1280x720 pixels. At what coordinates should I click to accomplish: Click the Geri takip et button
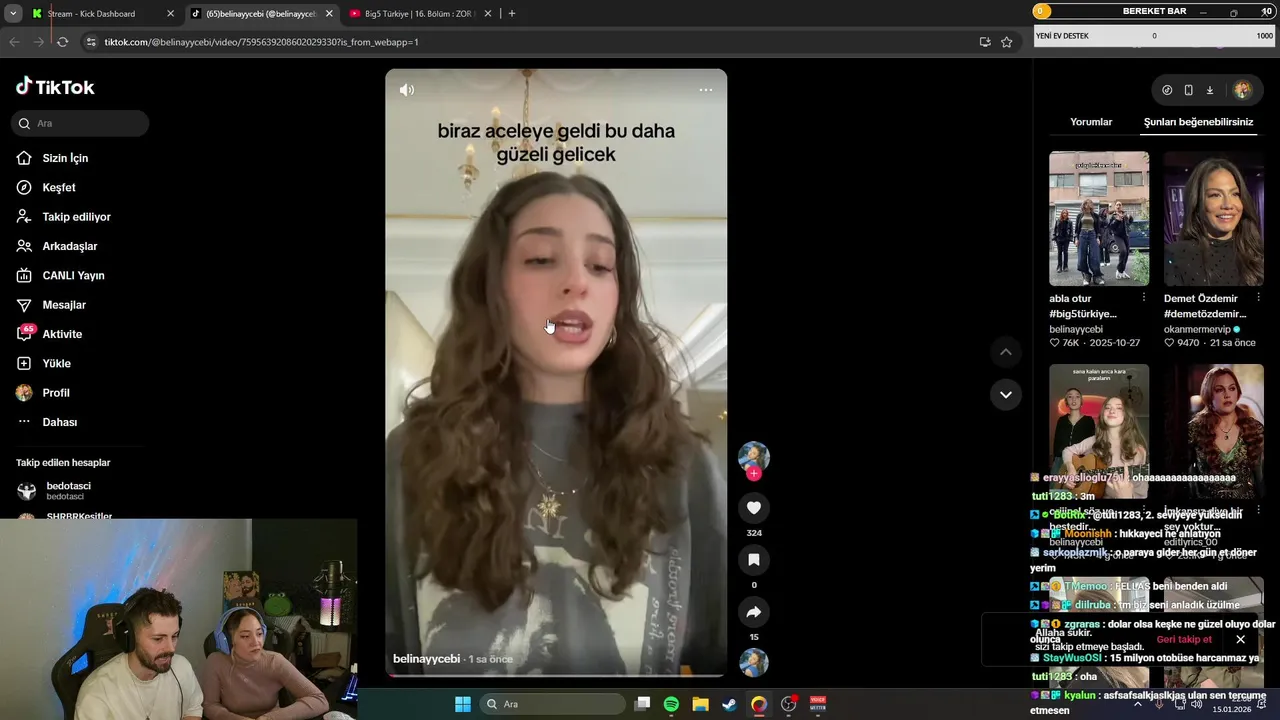(x=1184, y=639)
